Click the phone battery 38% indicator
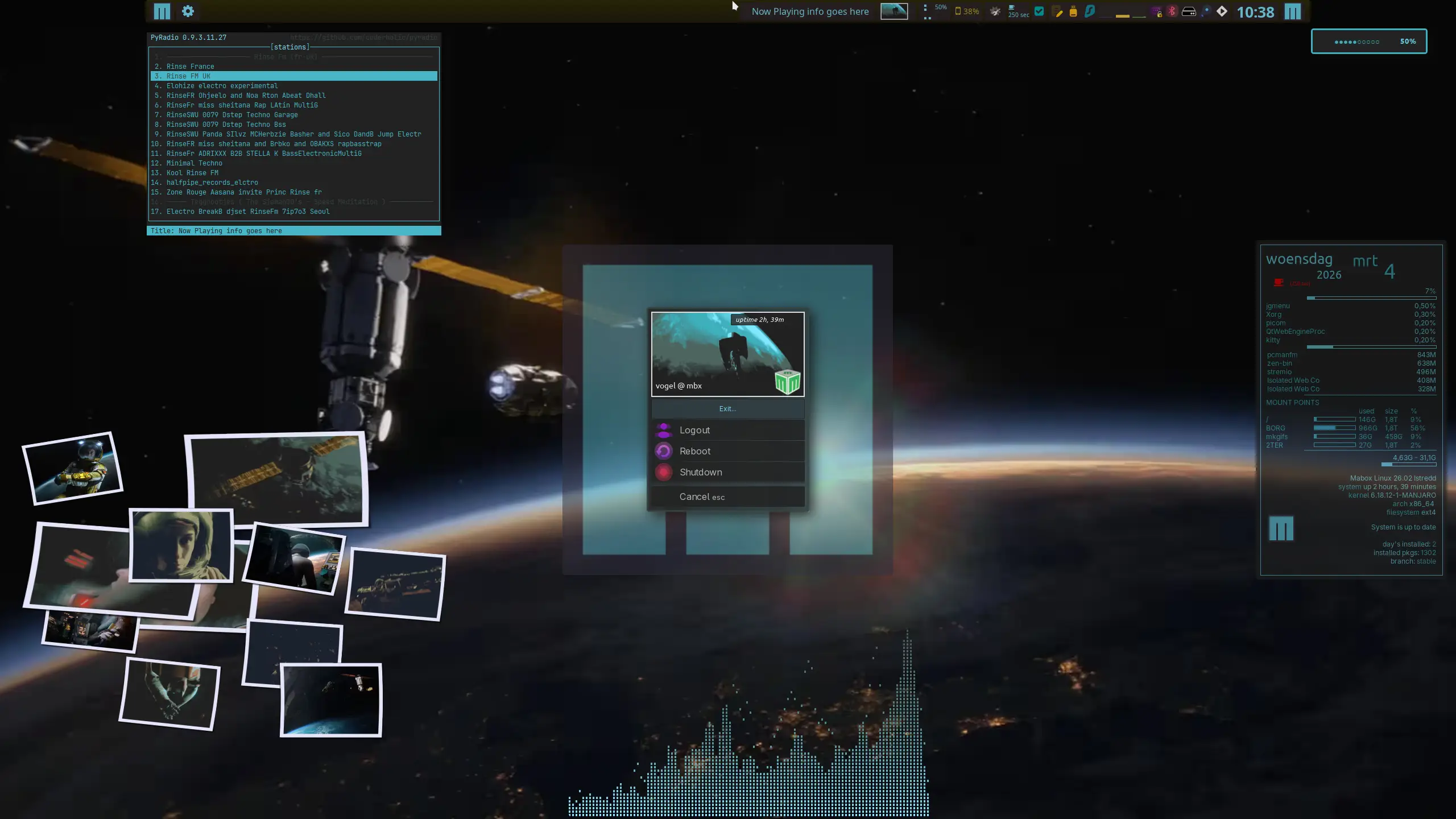Viewport: 1456px width, 819px height. click(x=967, y=11)
